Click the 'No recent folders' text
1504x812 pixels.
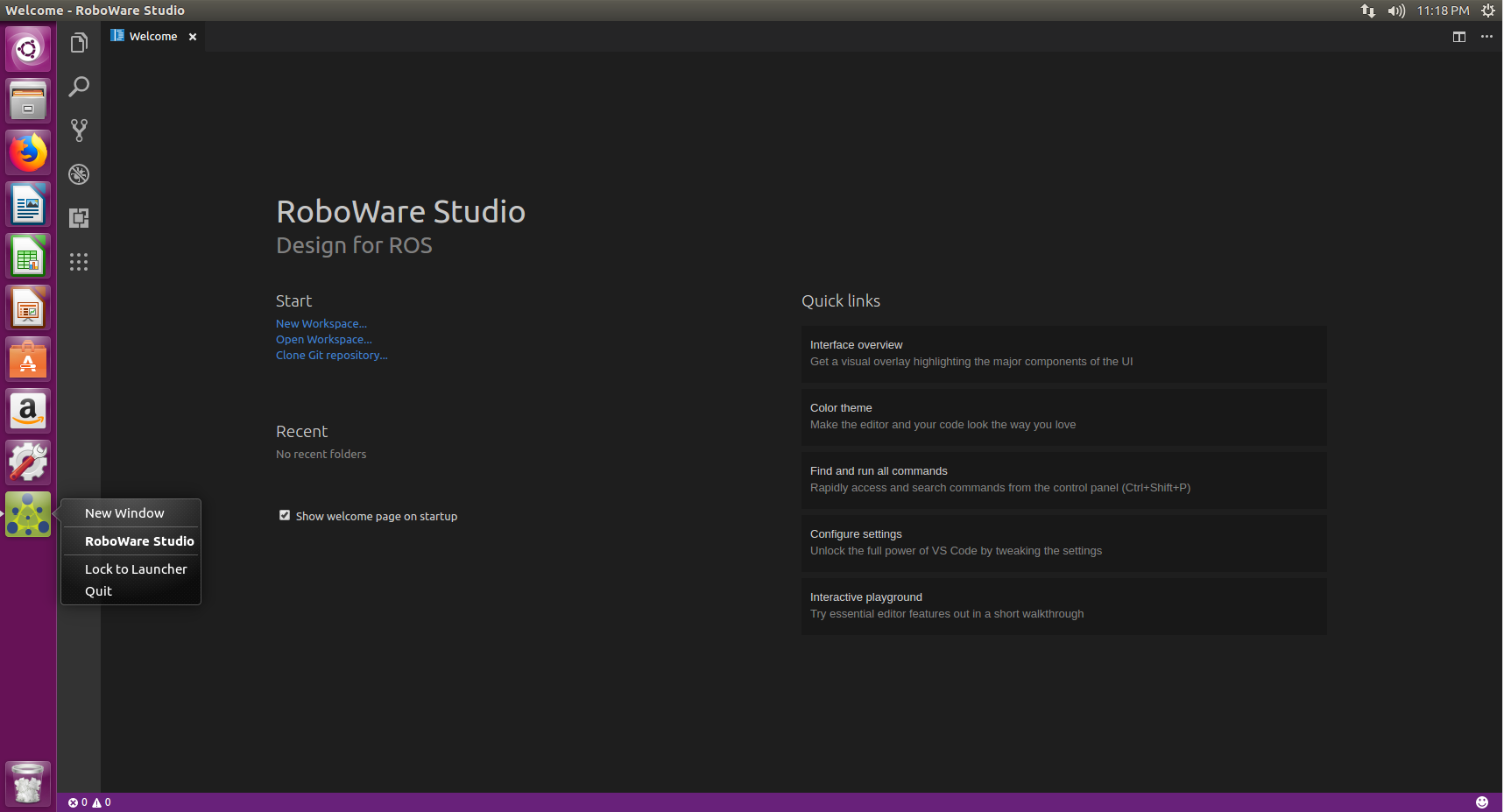point(321,455)
